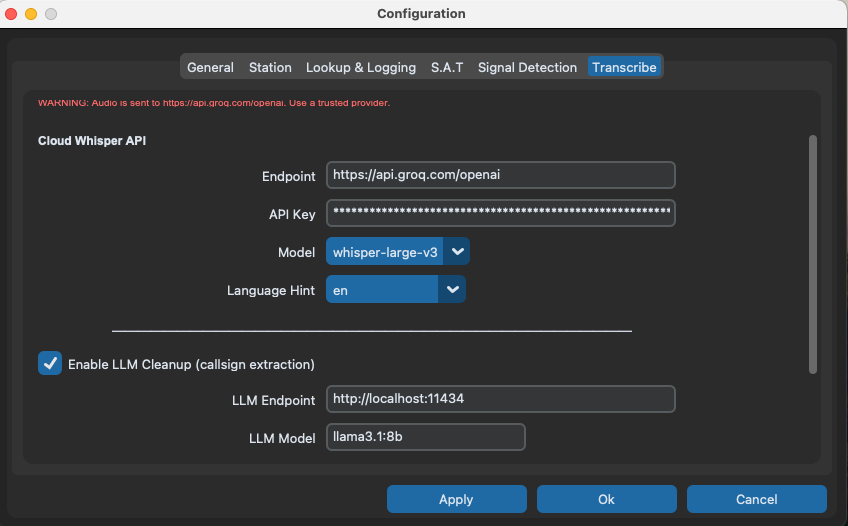Select the Lookup & Logging tab
Screen dimensions: 848x526
(361, 67)
